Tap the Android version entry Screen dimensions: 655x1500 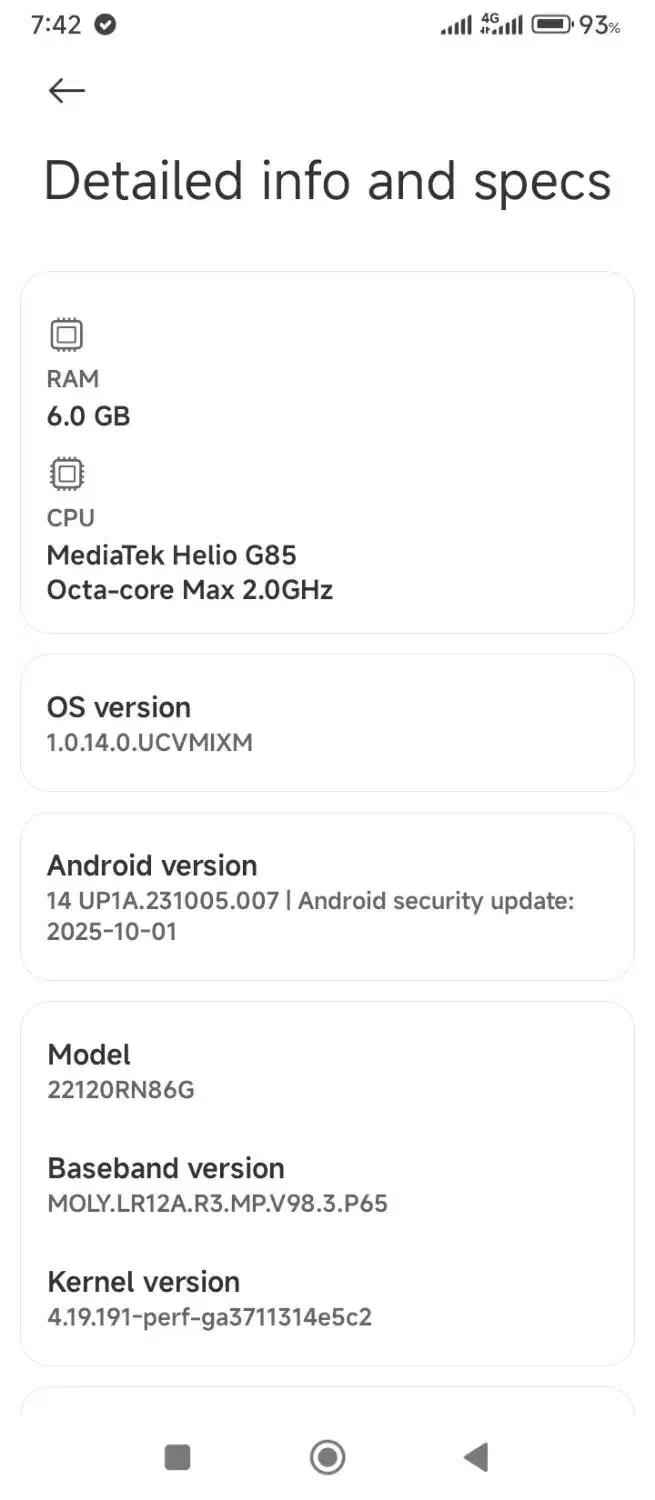pos(327,897)
